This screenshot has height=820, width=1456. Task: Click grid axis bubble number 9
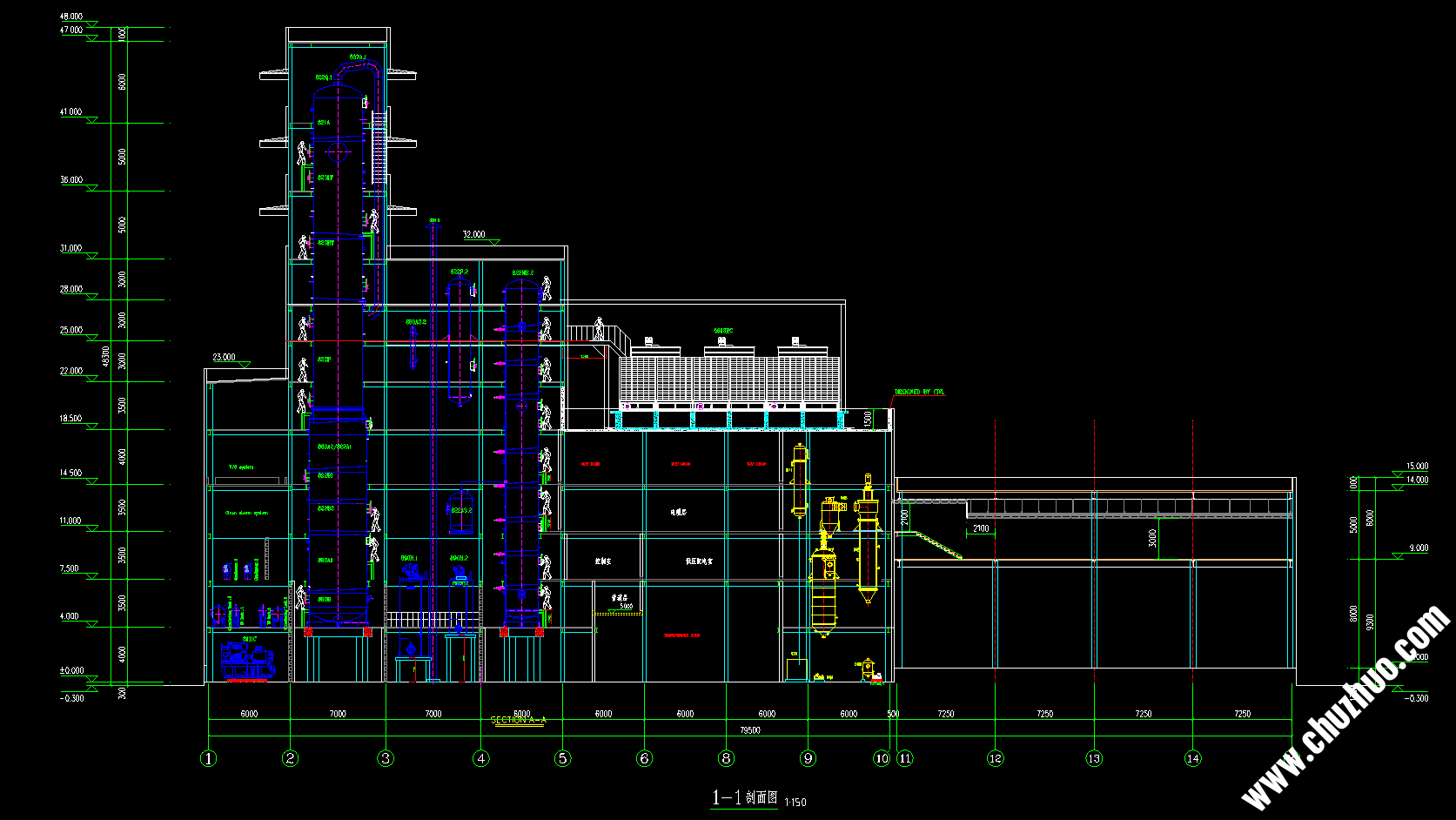tap(809, 758)
